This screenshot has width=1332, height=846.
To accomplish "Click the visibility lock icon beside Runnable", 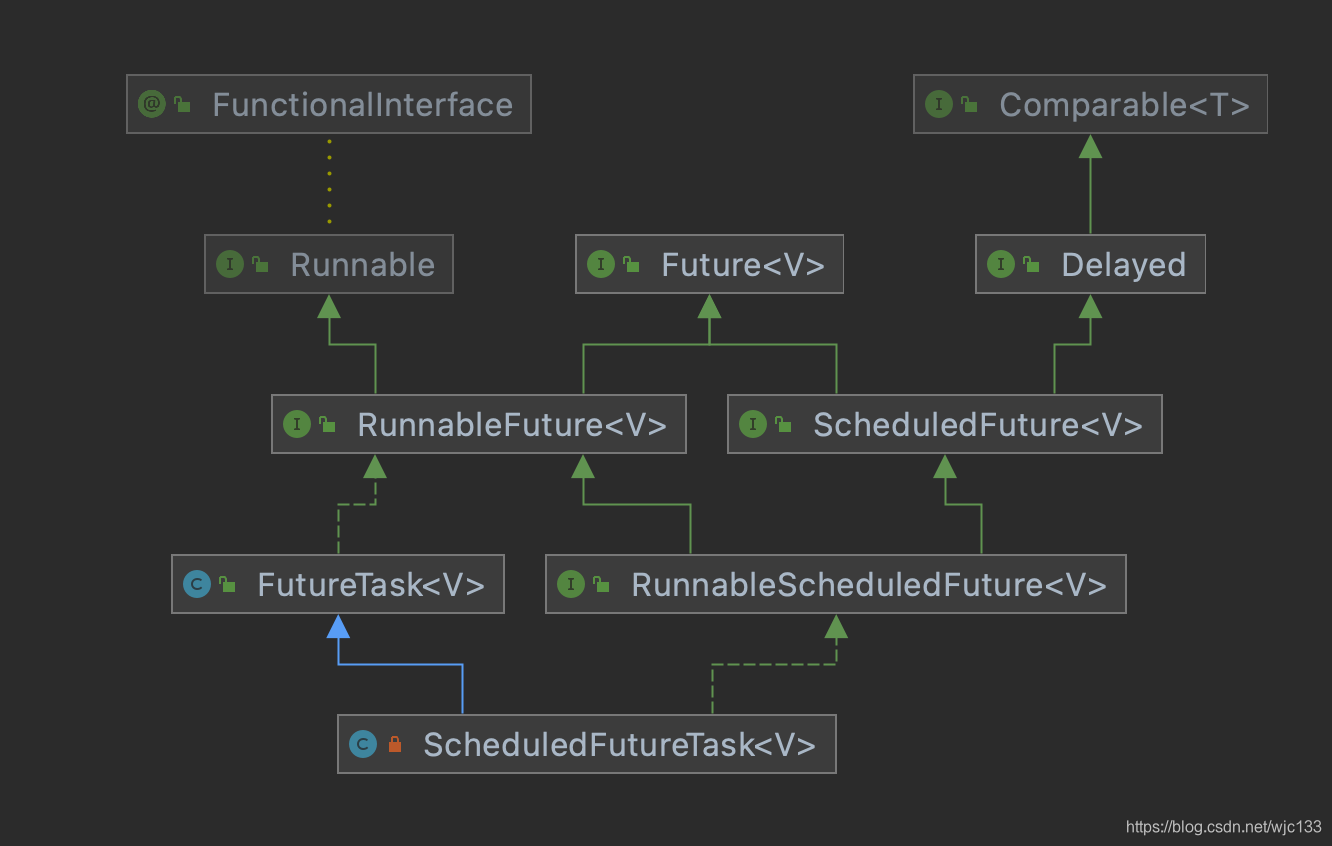I will click(260, 263).
